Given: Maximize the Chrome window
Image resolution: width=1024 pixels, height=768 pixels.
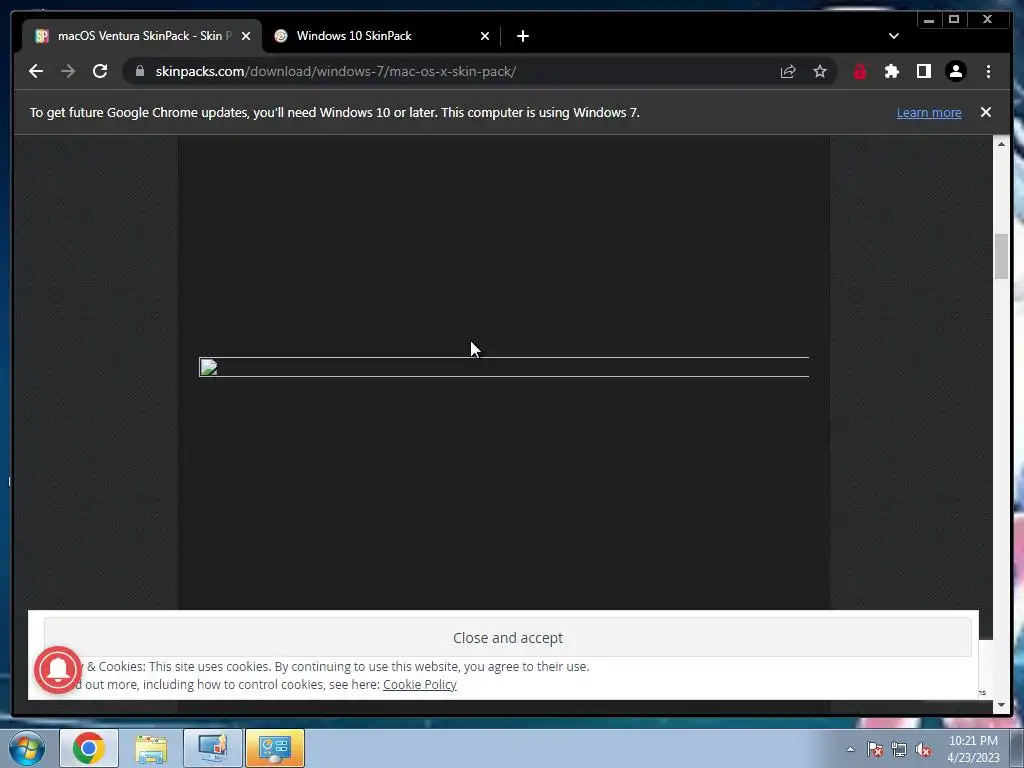Looking at the screenshot, I should click(x=954, y=20).
